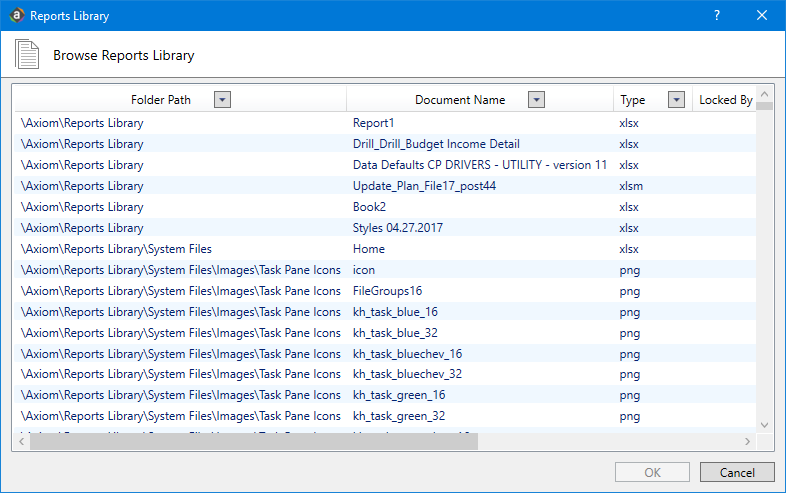
Task: Click the document pages icon beside Browse Reports Library
Action: (28, 55)
